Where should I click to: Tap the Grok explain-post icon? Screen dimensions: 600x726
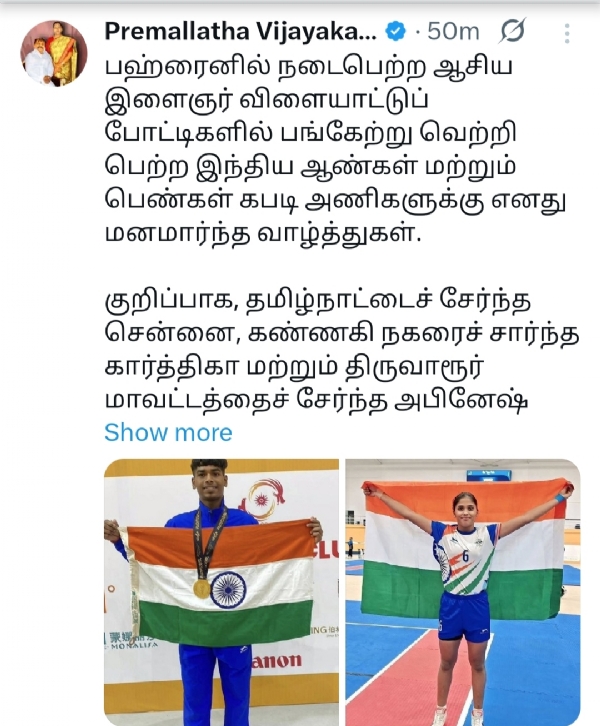tap(512, 31)
